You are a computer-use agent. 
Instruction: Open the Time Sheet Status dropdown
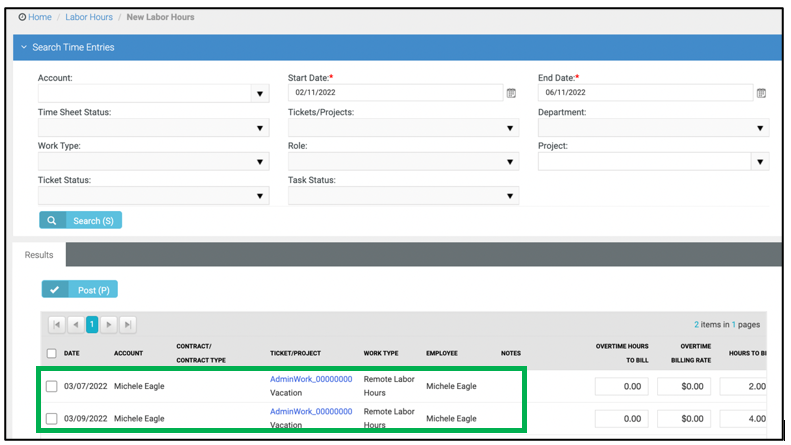(x=260, y=128)
